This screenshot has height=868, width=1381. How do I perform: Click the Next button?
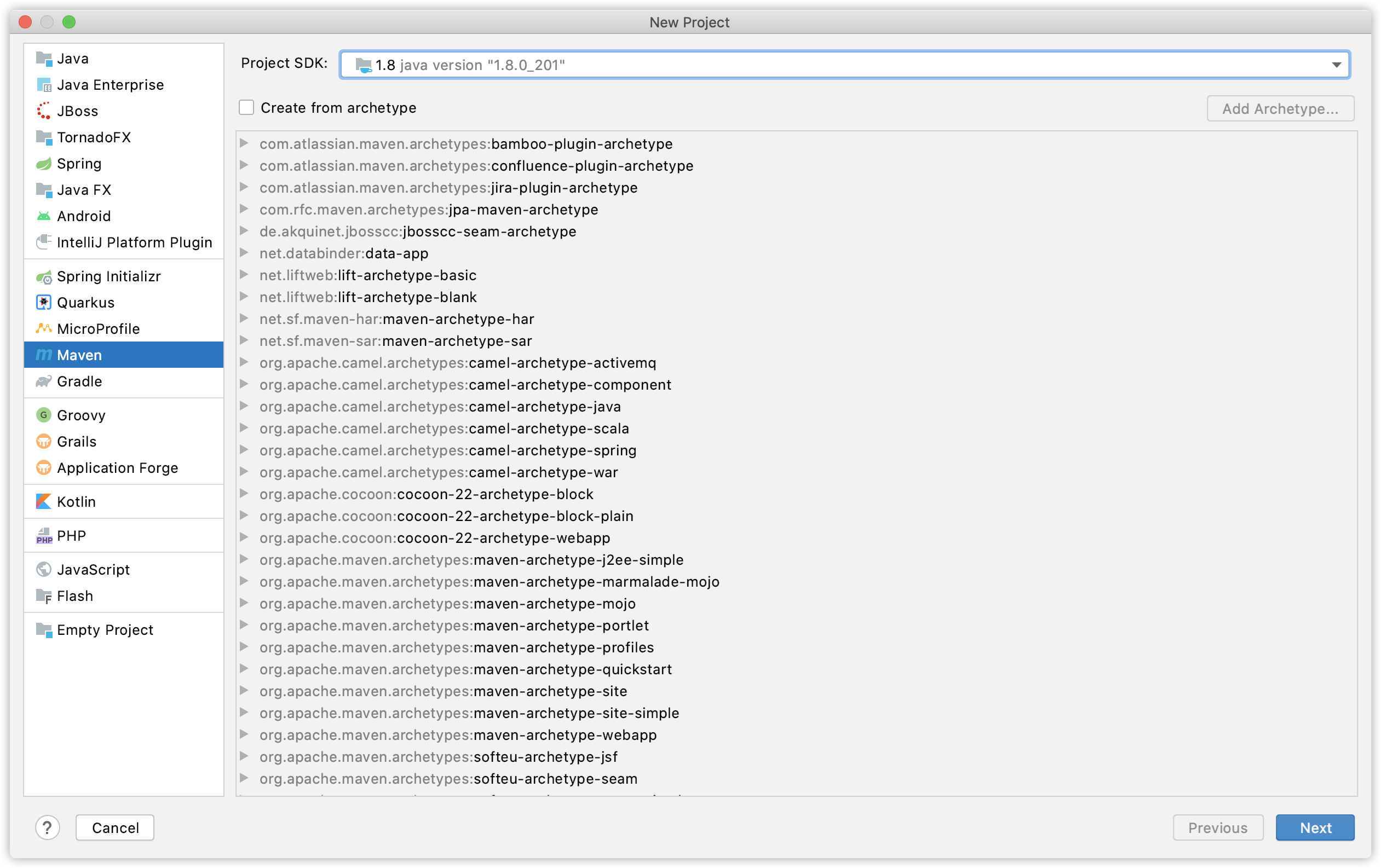tap(1315, 828)
